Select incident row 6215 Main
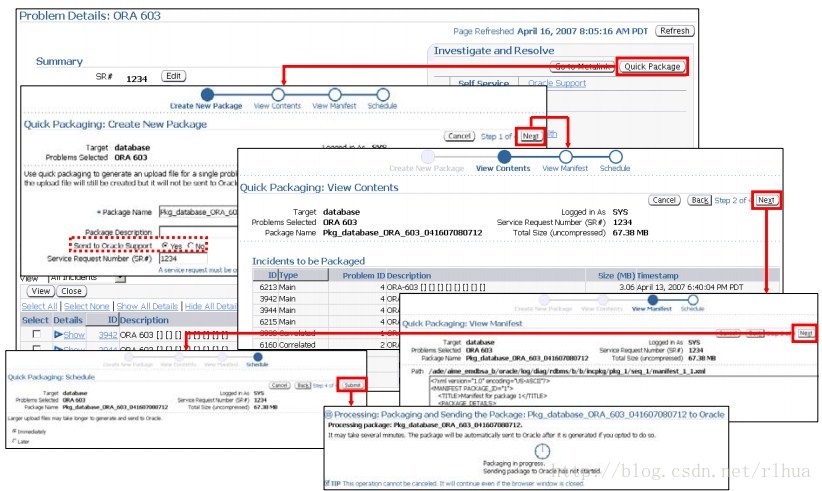This screenshot has height=491, width=822. 326,322
